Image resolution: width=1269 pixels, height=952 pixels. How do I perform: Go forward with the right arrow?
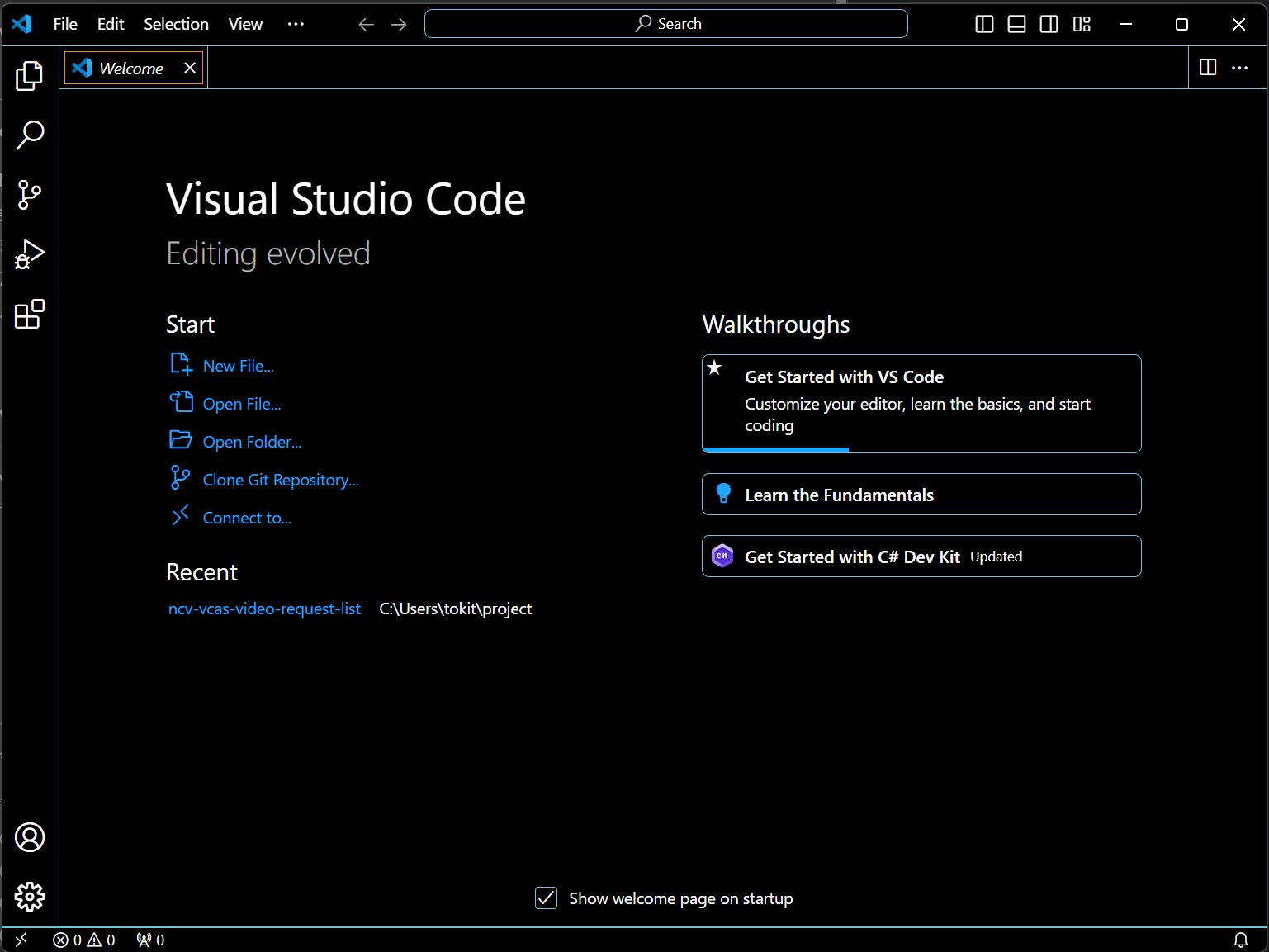pos(399,24)
